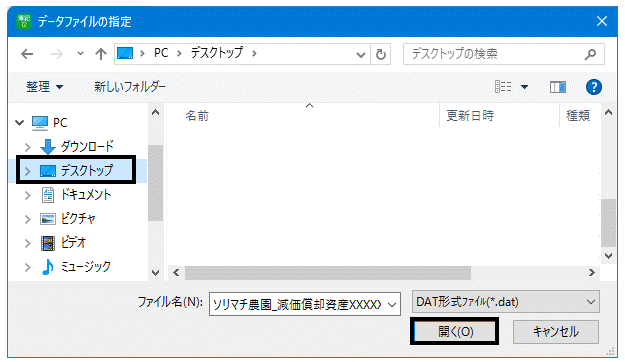The height and width of the screenshot is (362, 625).
Task: Select PC in the navigation tree
Action: click(60, 122)
